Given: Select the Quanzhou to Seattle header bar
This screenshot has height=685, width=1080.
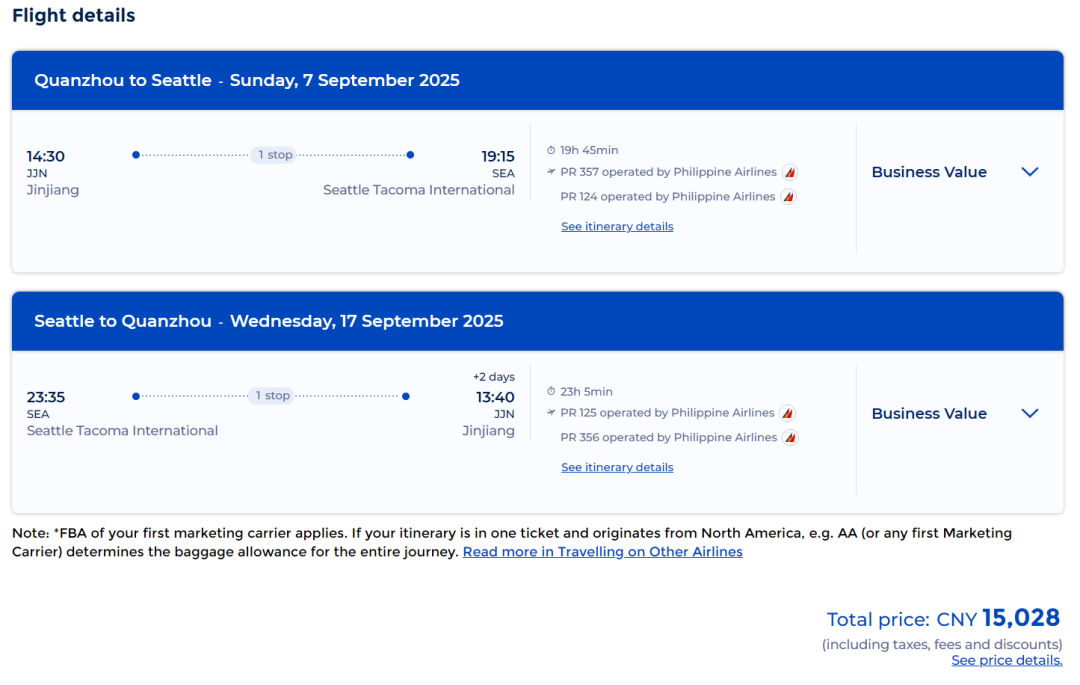Looking at the screenshot, I should [537, 81].
